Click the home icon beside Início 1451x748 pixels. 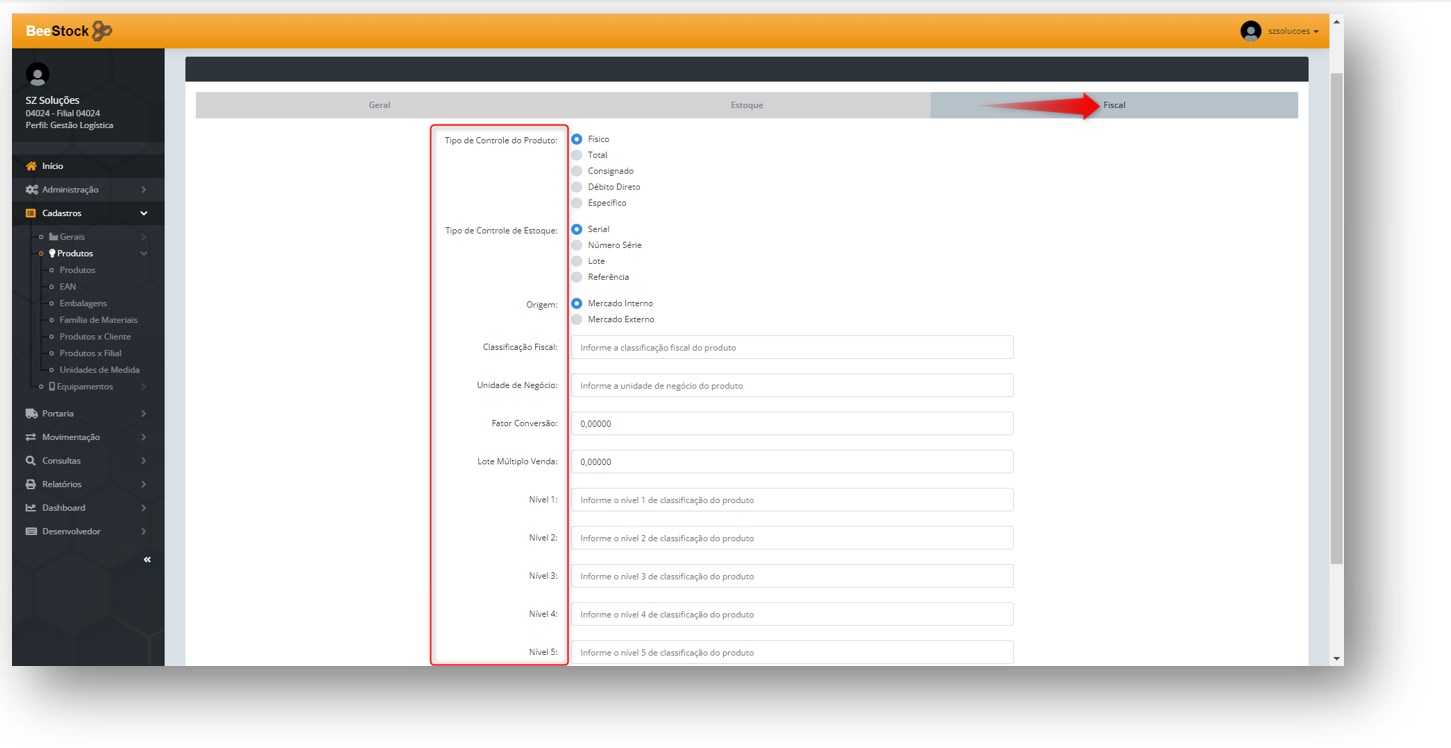[31, 166]
